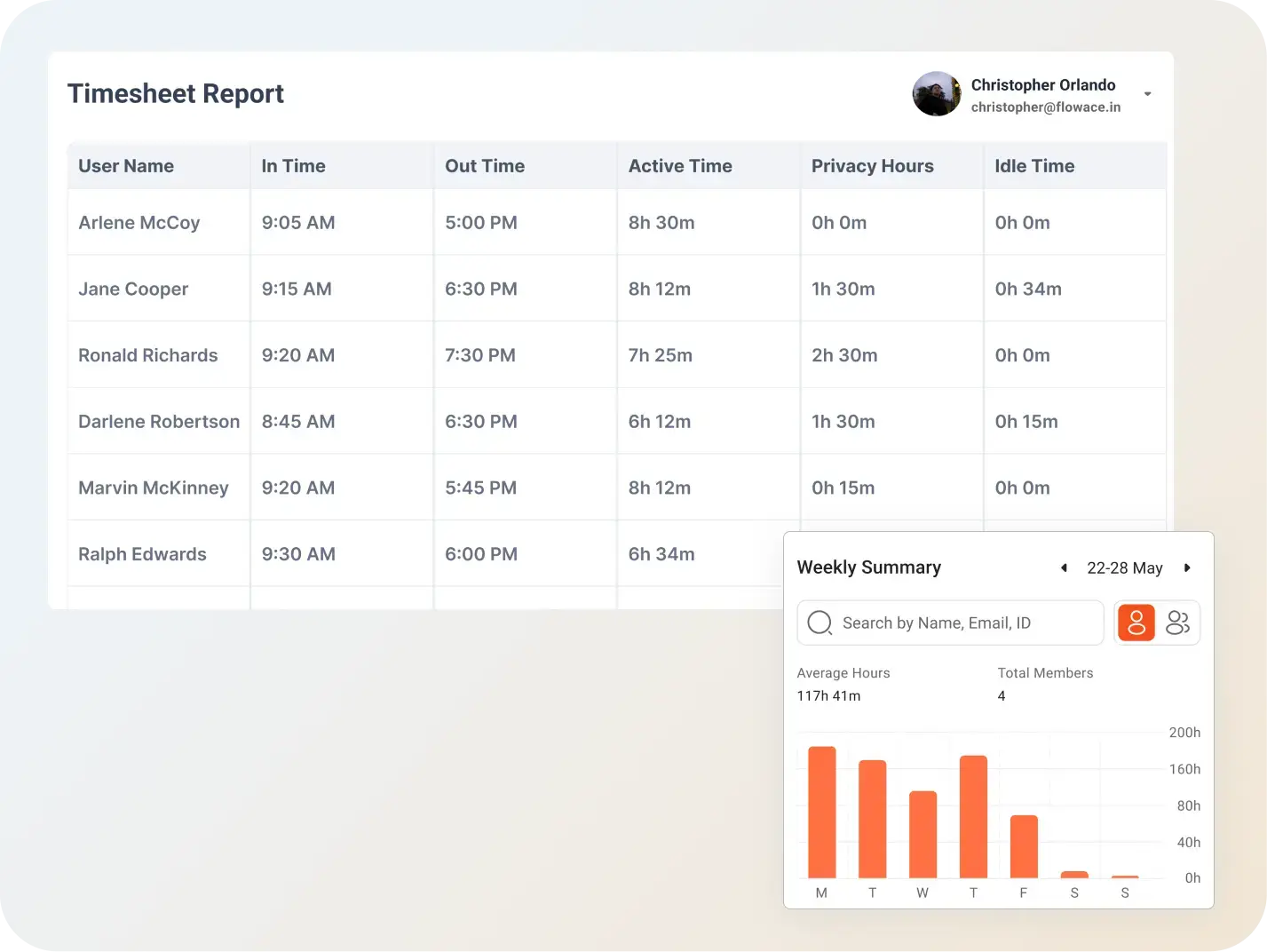The height and width of the screenshot is (952, 1267).
Task: Click Monday's bar in weekly chart
Action: point(821,813)
